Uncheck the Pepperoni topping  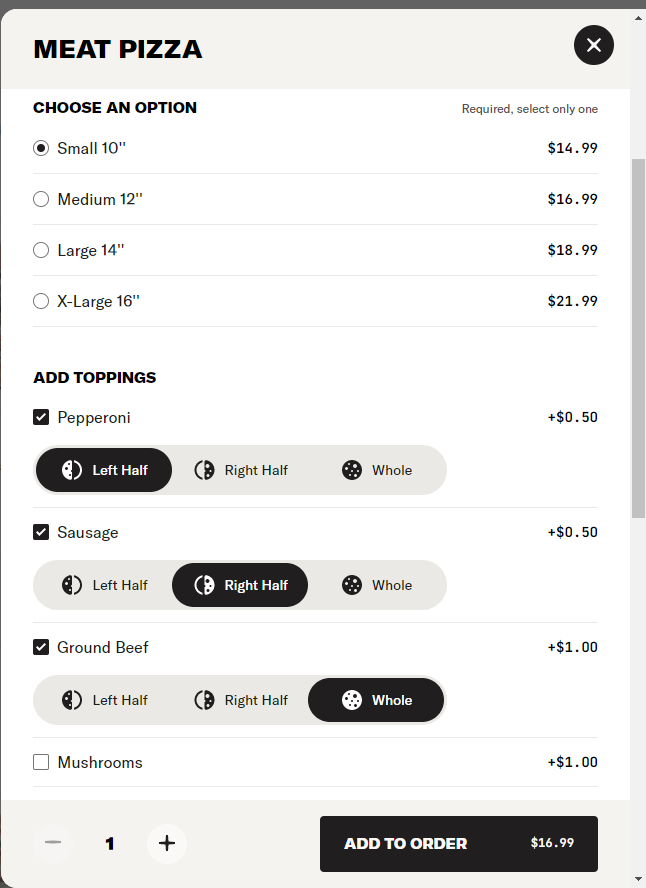click(x=41, y=417)
